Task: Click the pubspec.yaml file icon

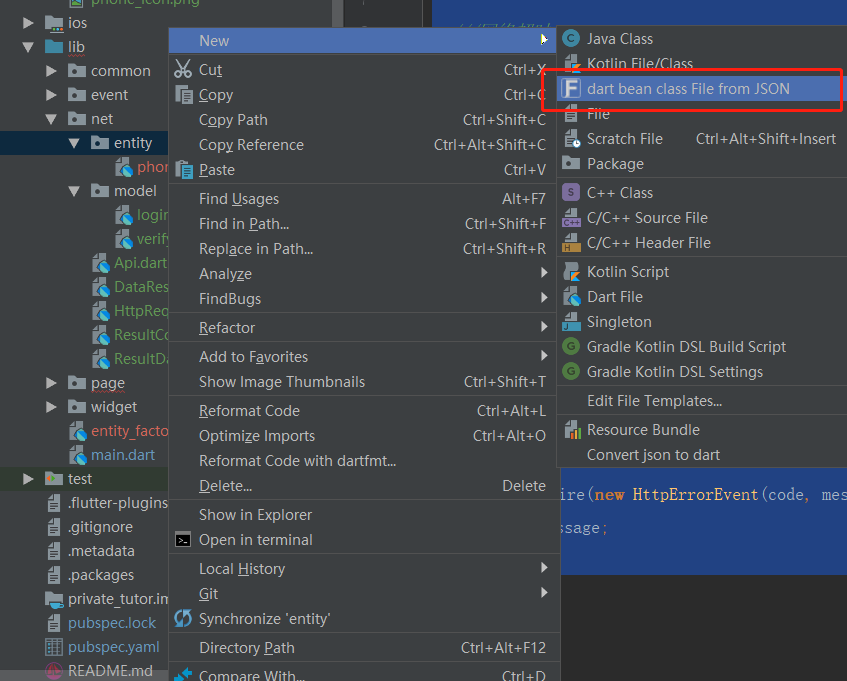Action: 53,646
